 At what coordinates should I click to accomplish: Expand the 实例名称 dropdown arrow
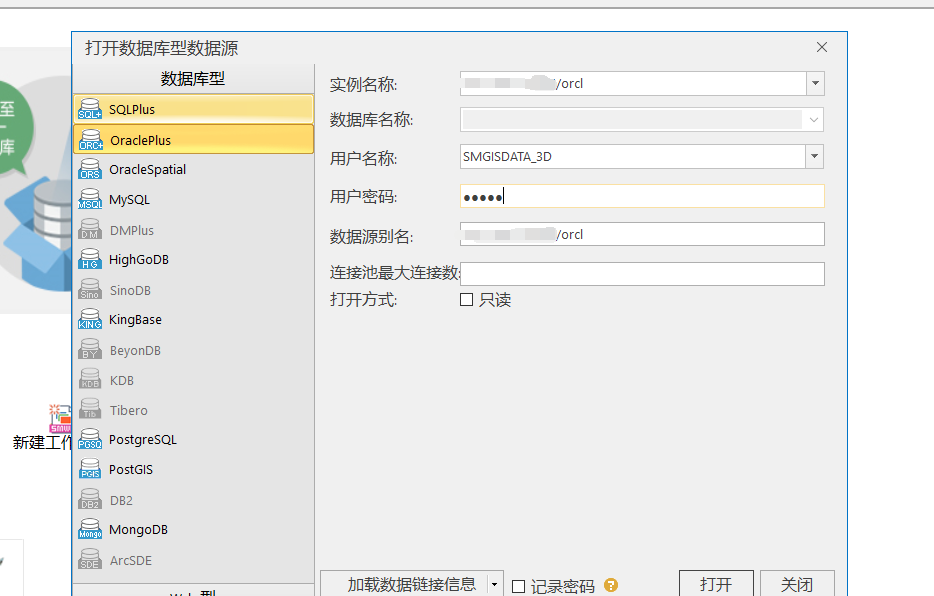815,83
